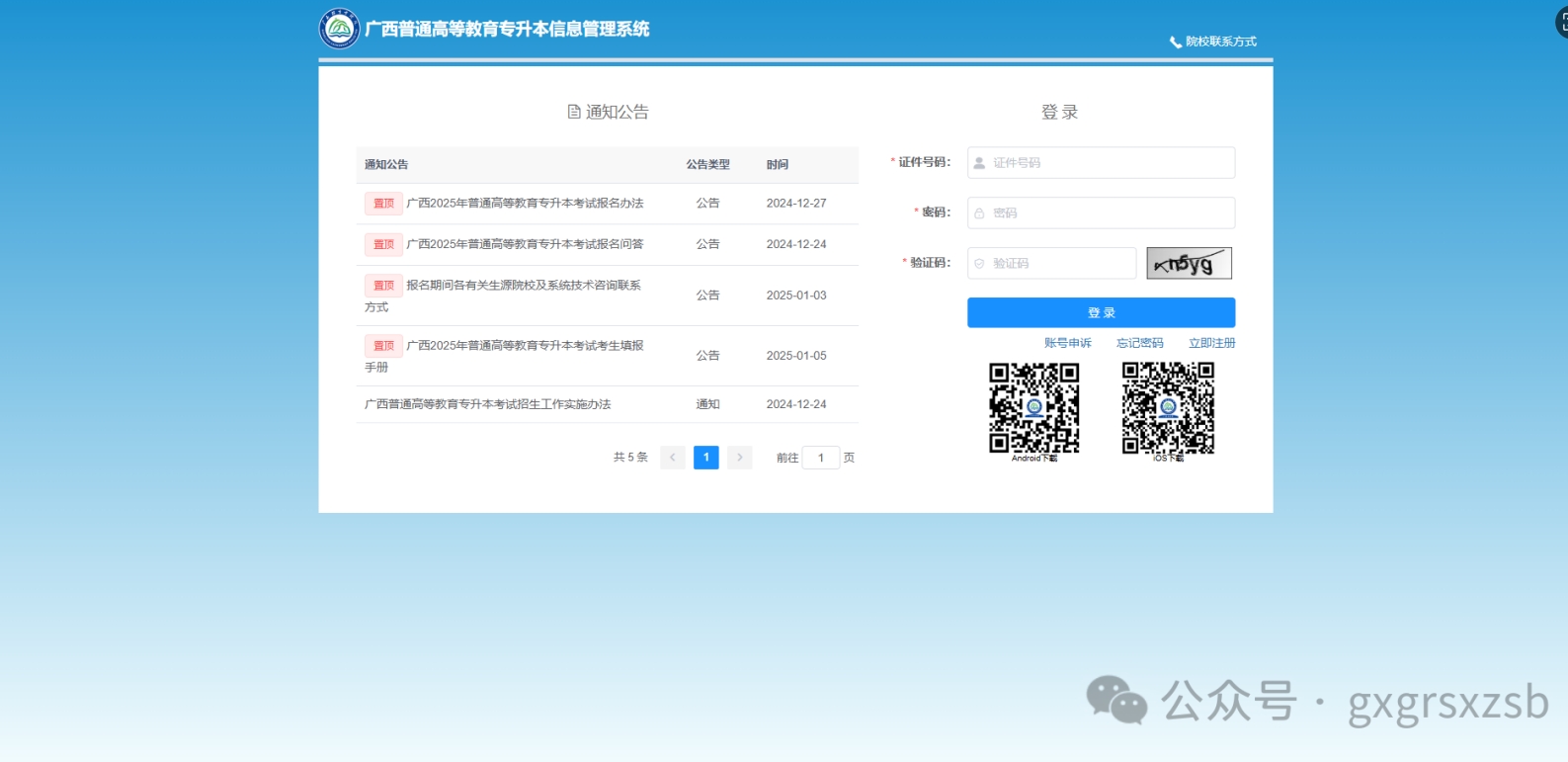Click the 置顶 tag on the 考生填报手册 row
The image size is (1568, 762).
(383, 346)
